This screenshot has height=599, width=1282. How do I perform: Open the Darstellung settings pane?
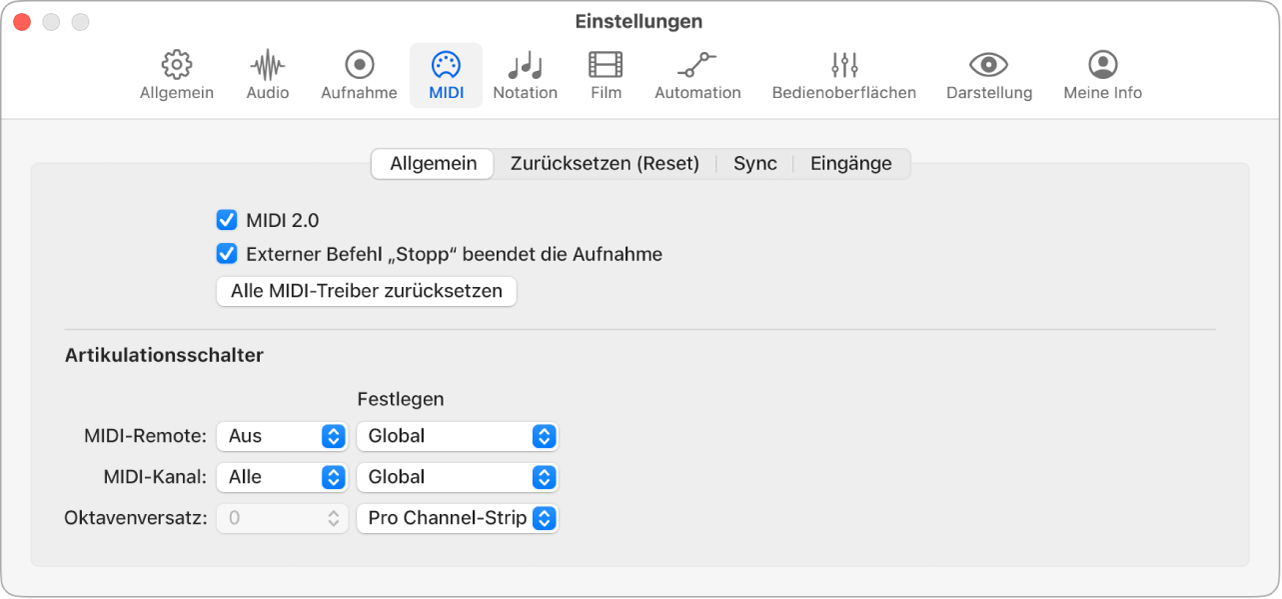click(989, 75)
